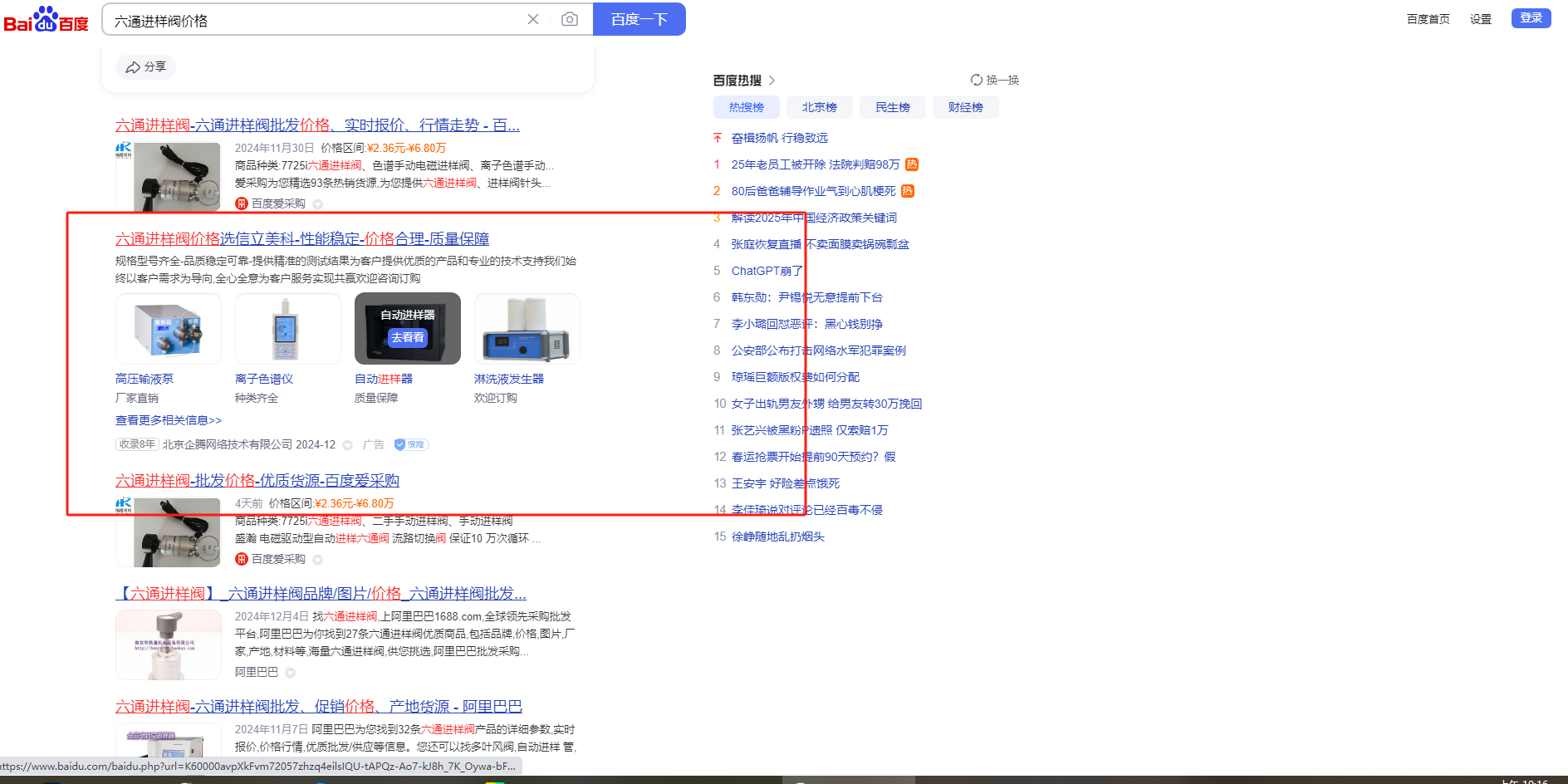
Task: Open 查看更多相关信息 link
Action: 169,420
